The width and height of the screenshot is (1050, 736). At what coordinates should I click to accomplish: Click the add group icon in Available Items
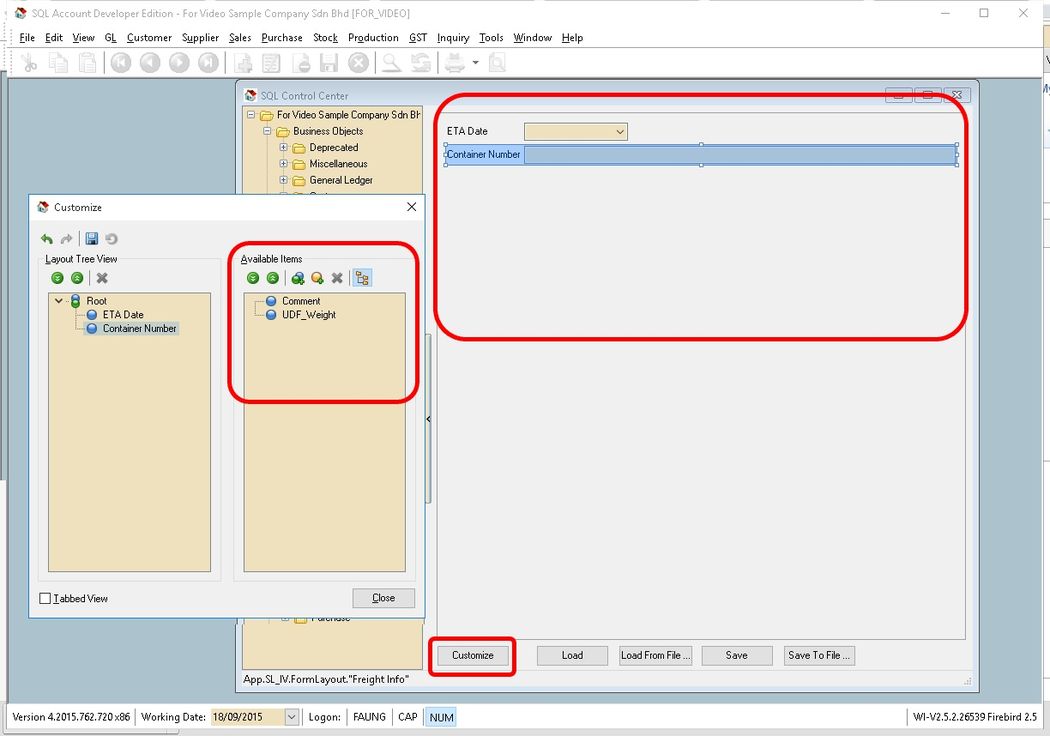(x=298, y=278)
